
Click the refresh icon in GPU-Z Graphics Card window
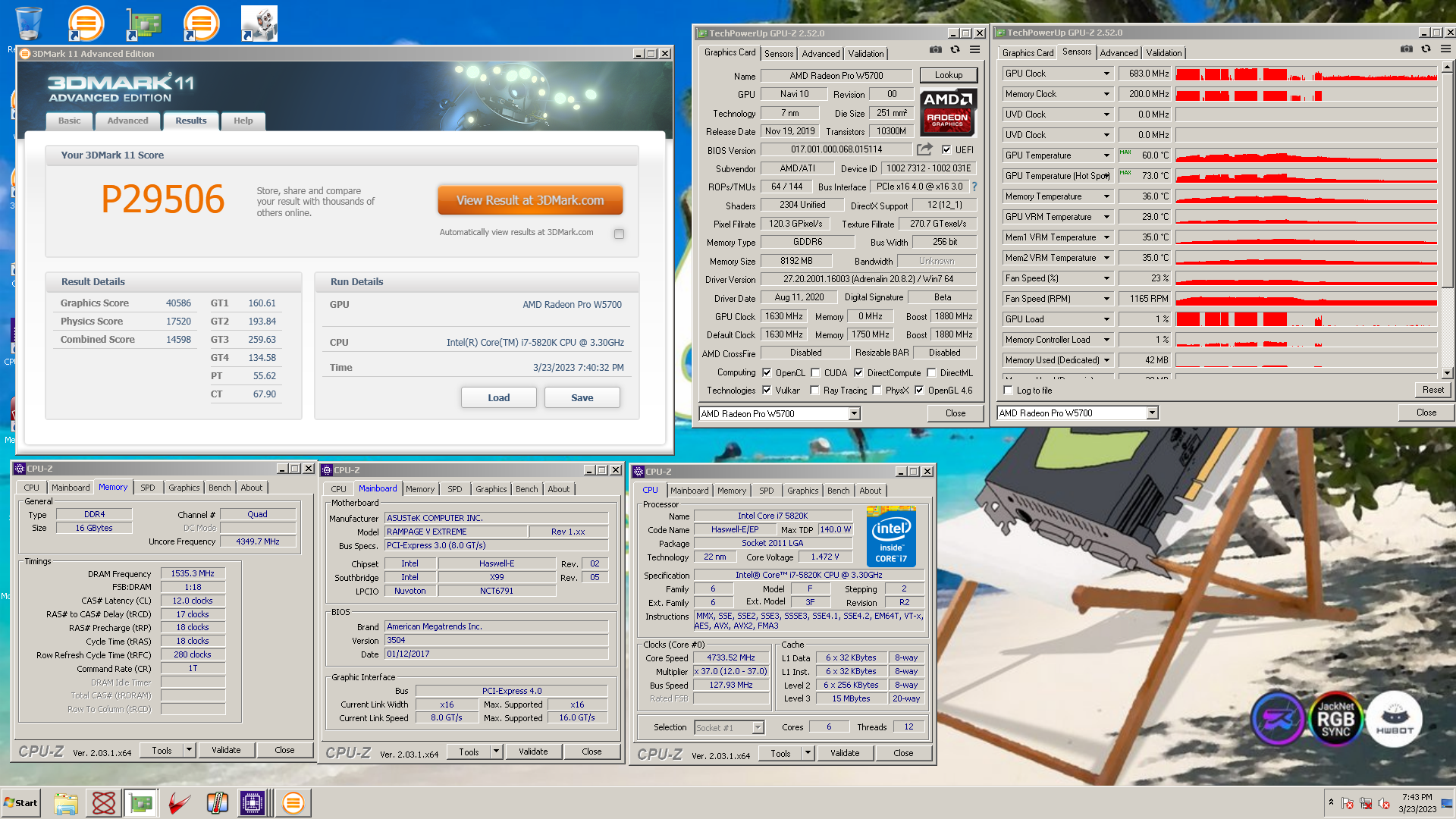click(x=955, y=49)
